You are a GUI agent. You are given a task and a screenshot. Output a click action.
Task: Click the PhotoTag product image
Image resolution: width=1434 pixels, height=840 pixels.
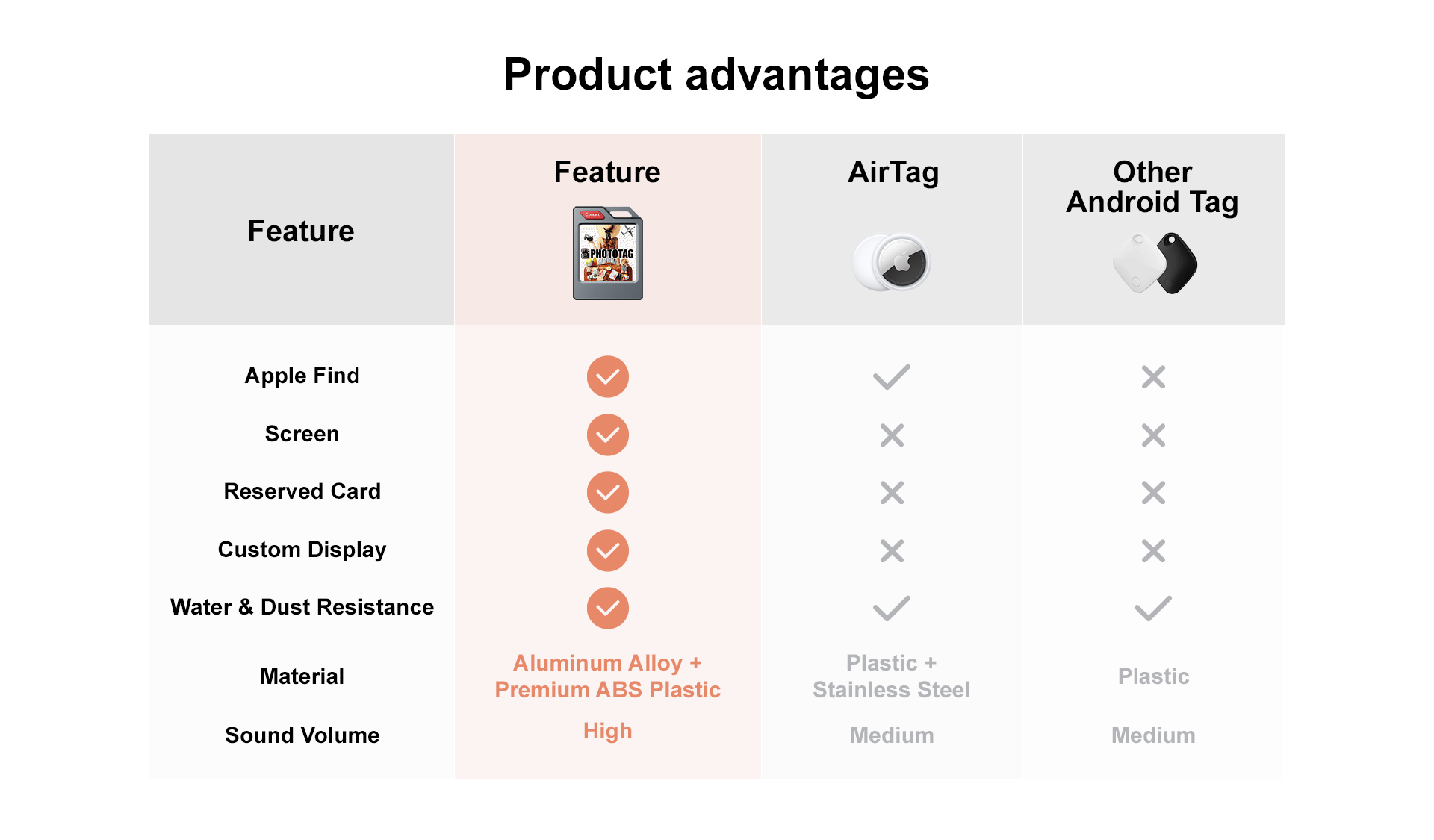(x=607, y=254)
